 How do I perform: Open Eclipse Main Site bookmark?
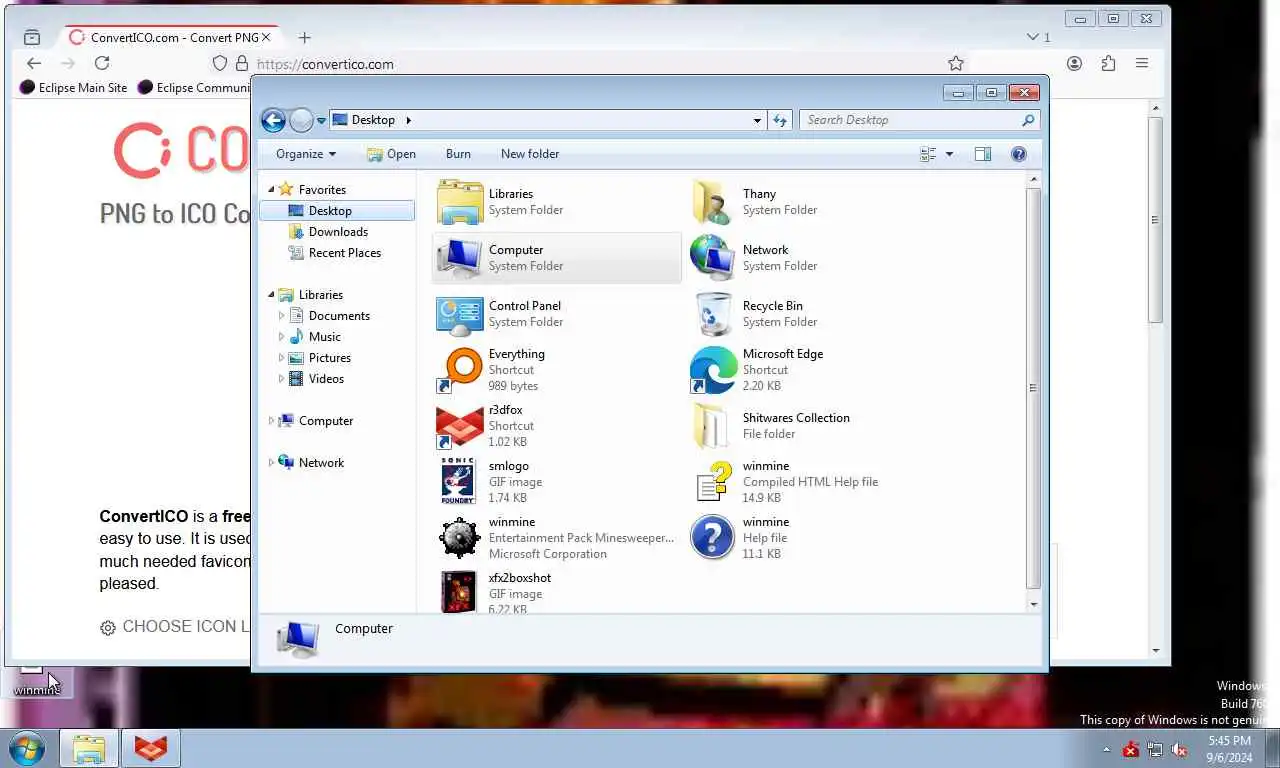[74, 87]
